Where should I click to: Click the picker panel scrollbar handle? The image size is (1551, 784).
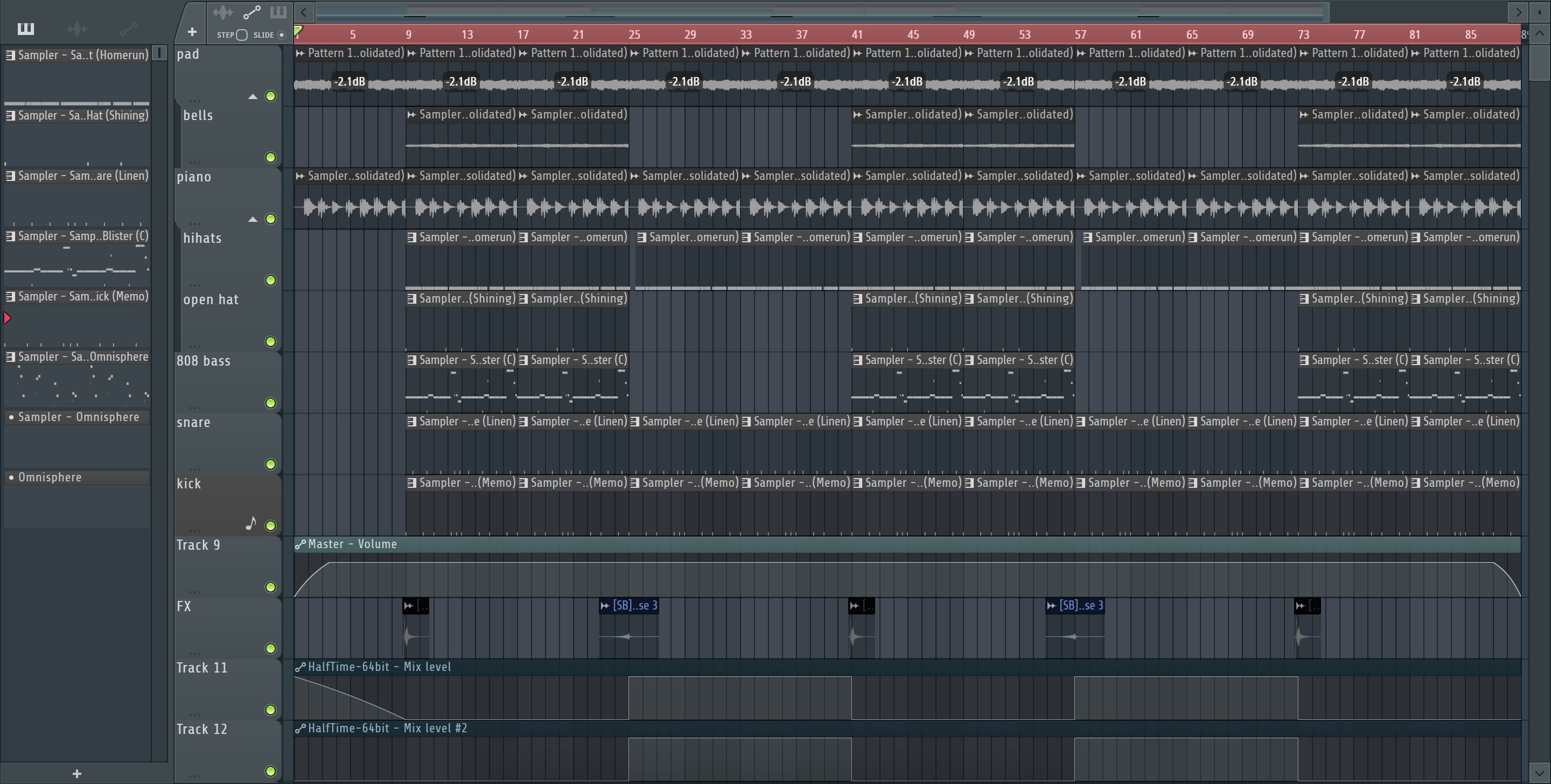pyautogui.click(x=159, y=53)
